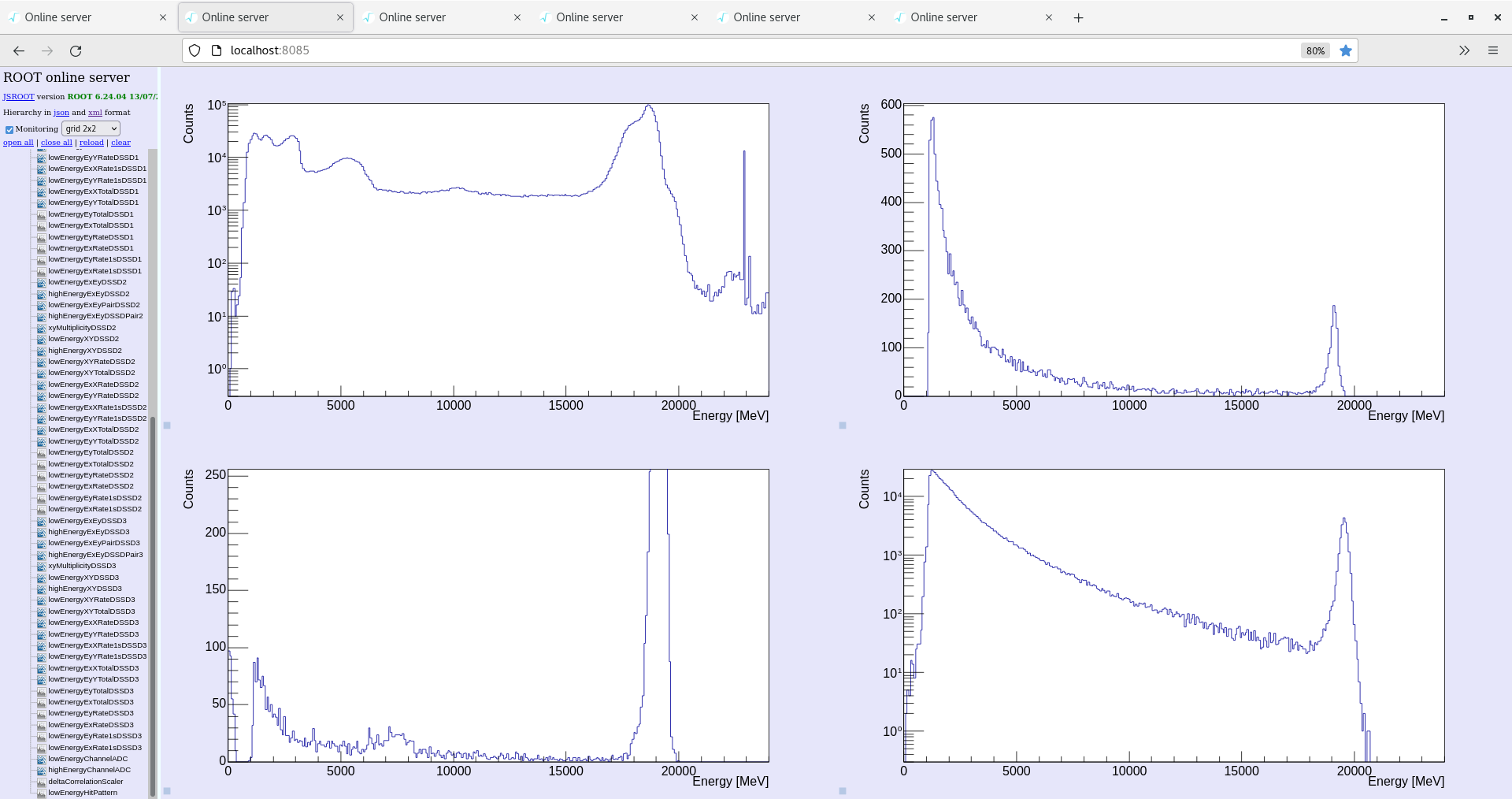1512x799 pixels.
Task: Click the 2D histogram icon for xyMultiplicityDSSD2
Action: (41, 328)
